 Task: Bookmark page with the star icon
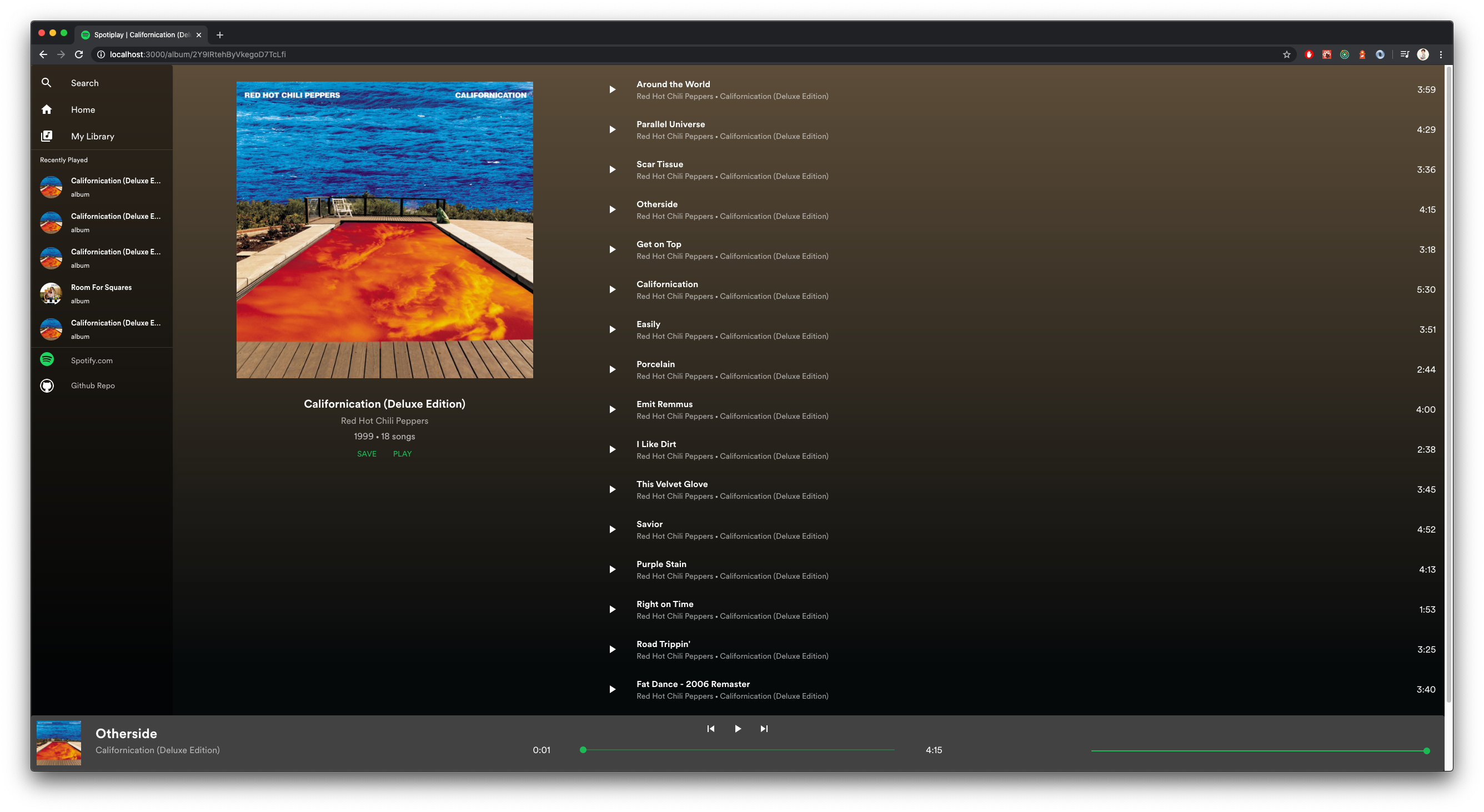click(x=1286, y=55)
